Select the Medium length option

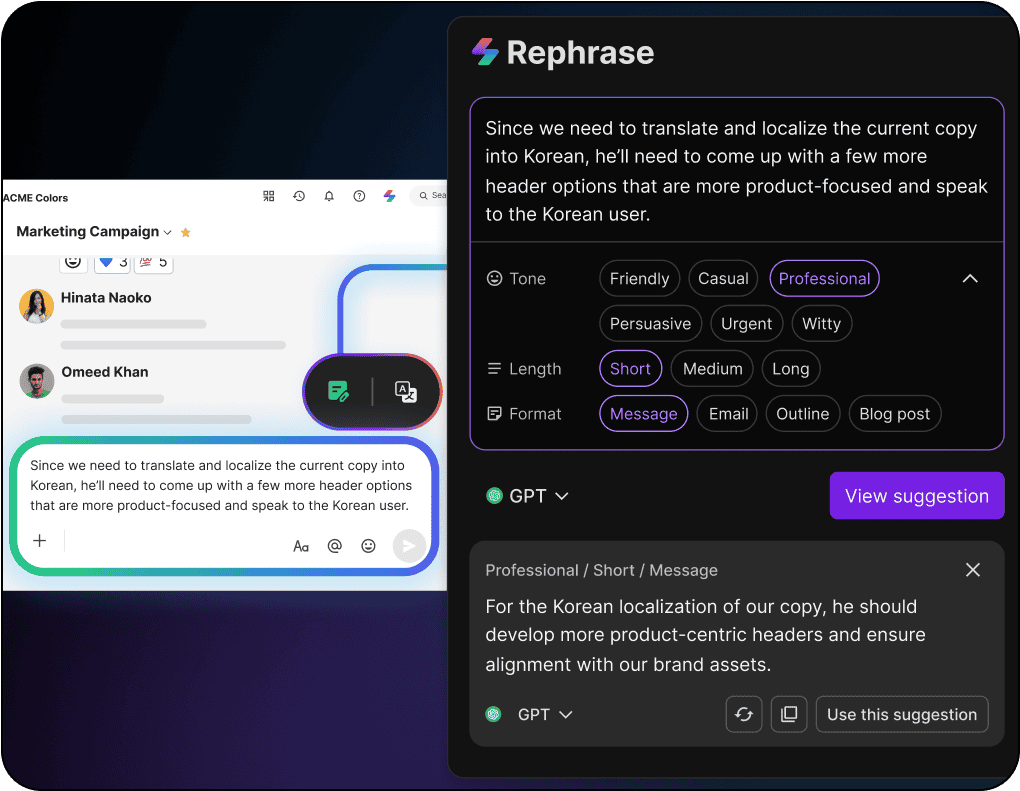(x=712, y=369)
